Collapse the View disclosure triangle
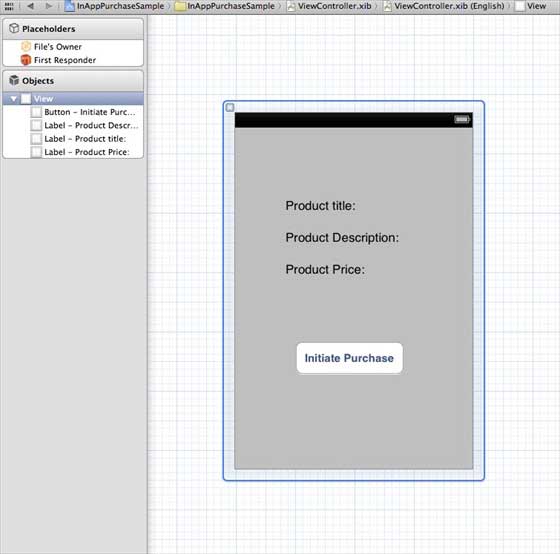Viewport: 560px width, 554px height. pos(14,99)
